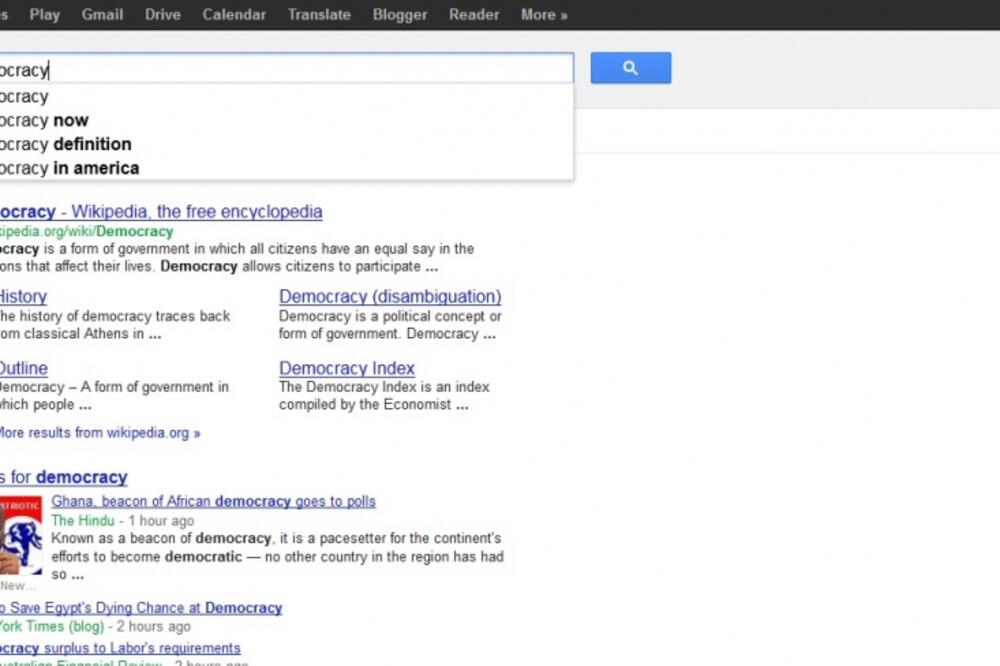1000x666 pixels.
Task: Open the Democracy Wikipedia result link
Action: coord(160,211)
